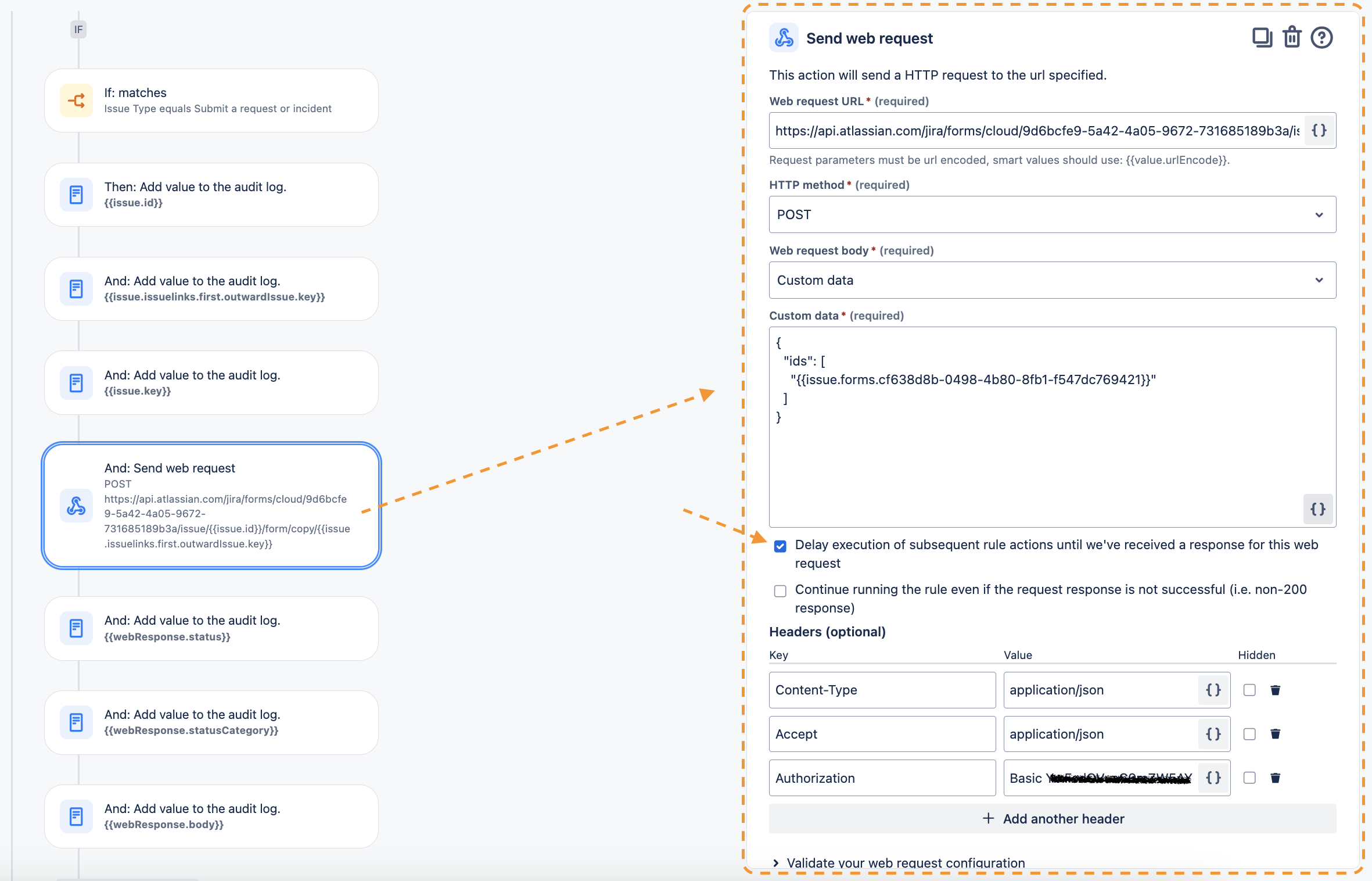Open Web request body dropdown showing Custom data

(x=1053, y=280)
